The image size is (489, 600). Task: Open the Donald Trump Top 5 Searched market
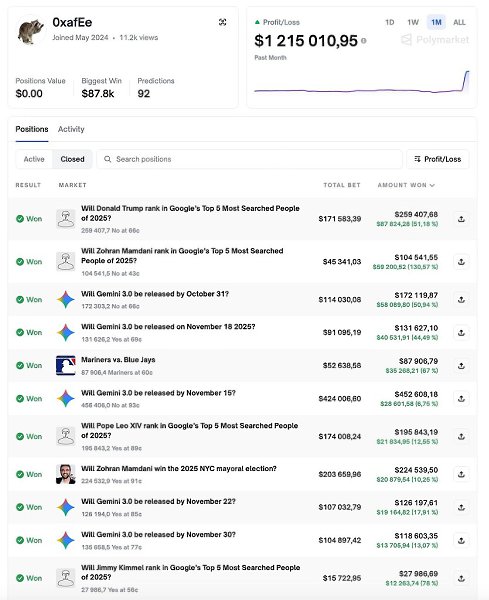pos(190,214)
